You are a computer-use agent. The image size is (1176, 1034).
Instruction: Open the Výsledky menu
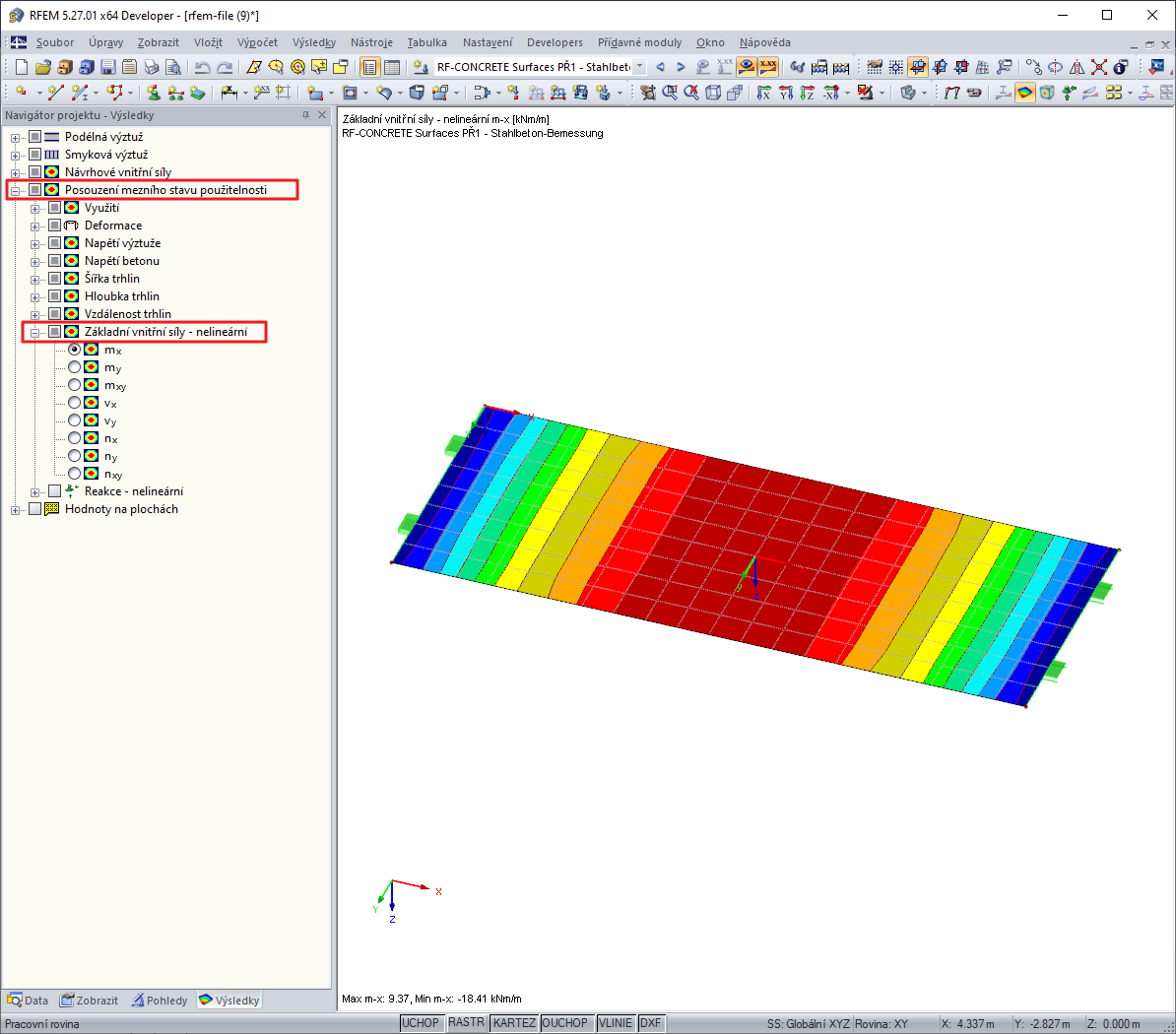tap(314, 42)
